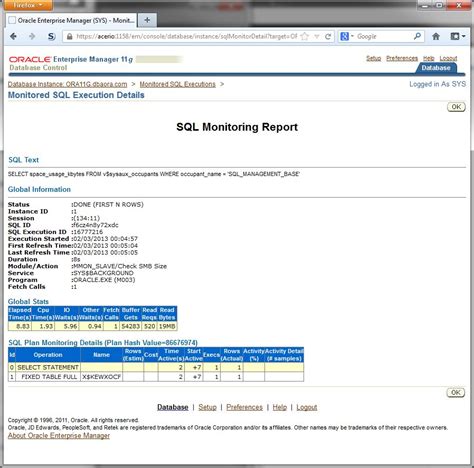Screen dimensions: 474x468
Task: Open the Help link at top
Action: 429,58
